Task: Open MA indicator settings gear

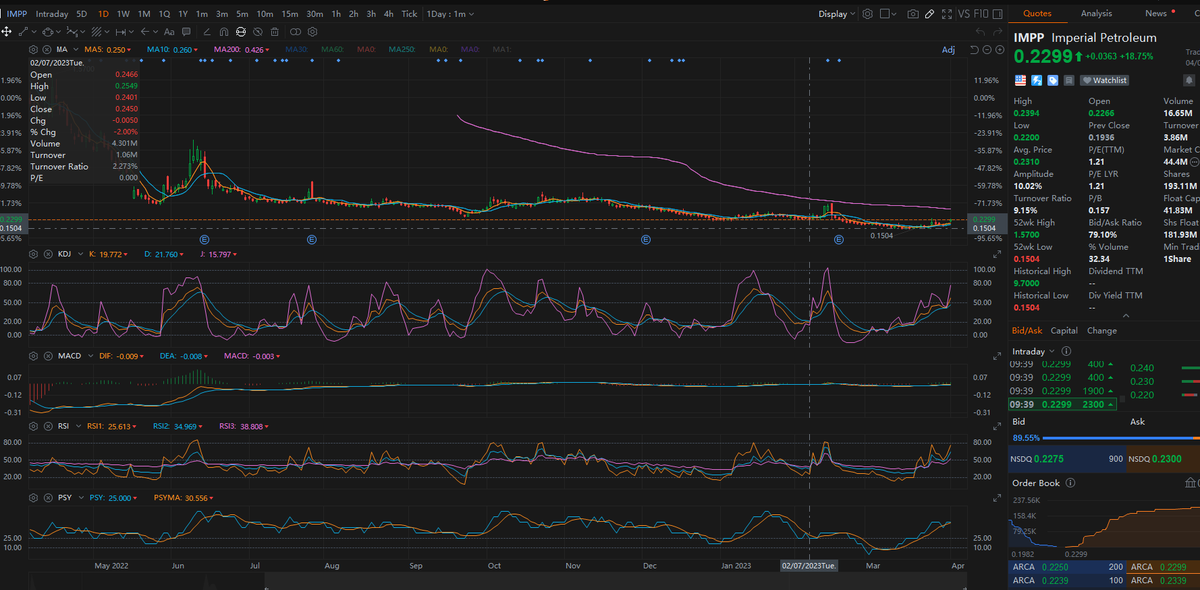Action: [33, 49]
